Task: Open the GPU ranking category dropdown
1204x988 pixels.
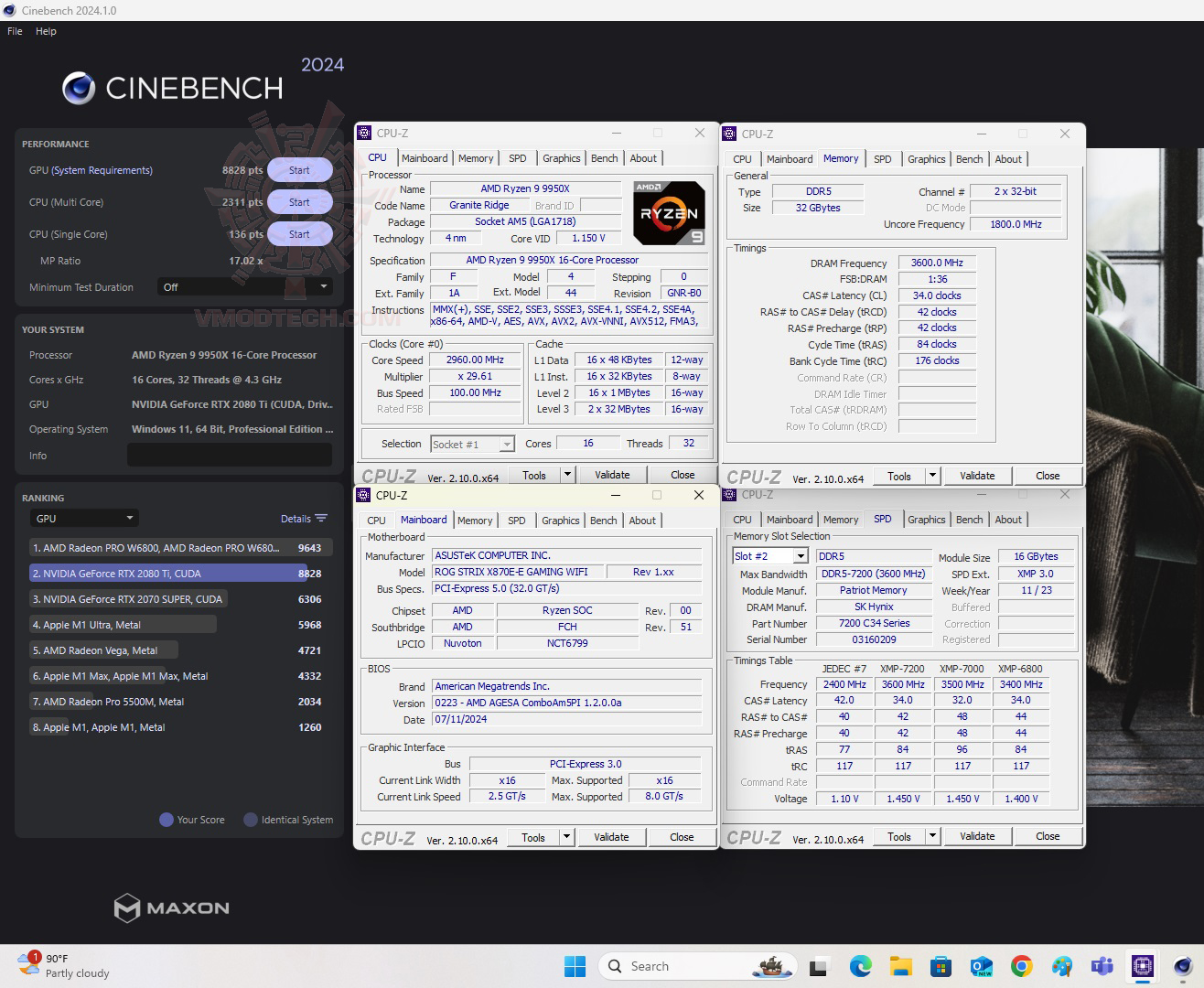Action: coord(84,518)
